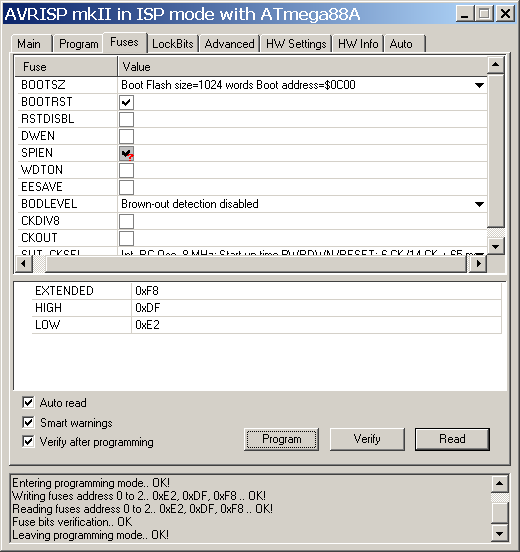The height and width of the screenshot is (552, 520).
Task: Enable the RSTDISBL fuse checkbox
Action: [x=126, y=119]
